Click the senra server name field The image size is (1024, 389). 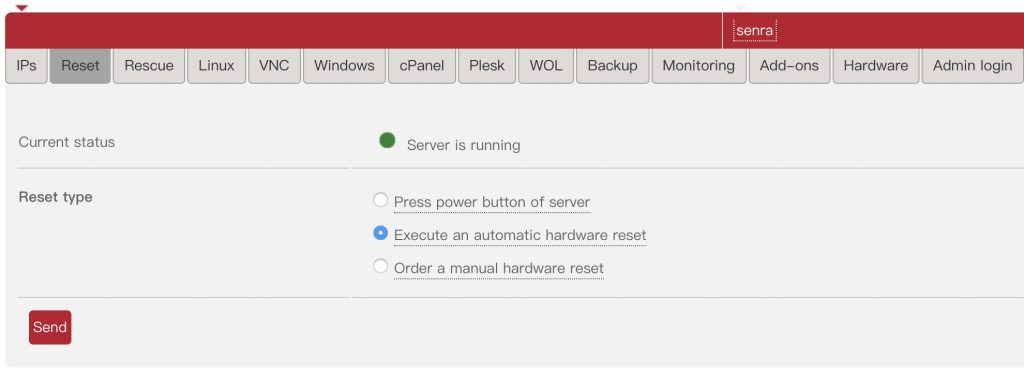click(x=755, y=31)
